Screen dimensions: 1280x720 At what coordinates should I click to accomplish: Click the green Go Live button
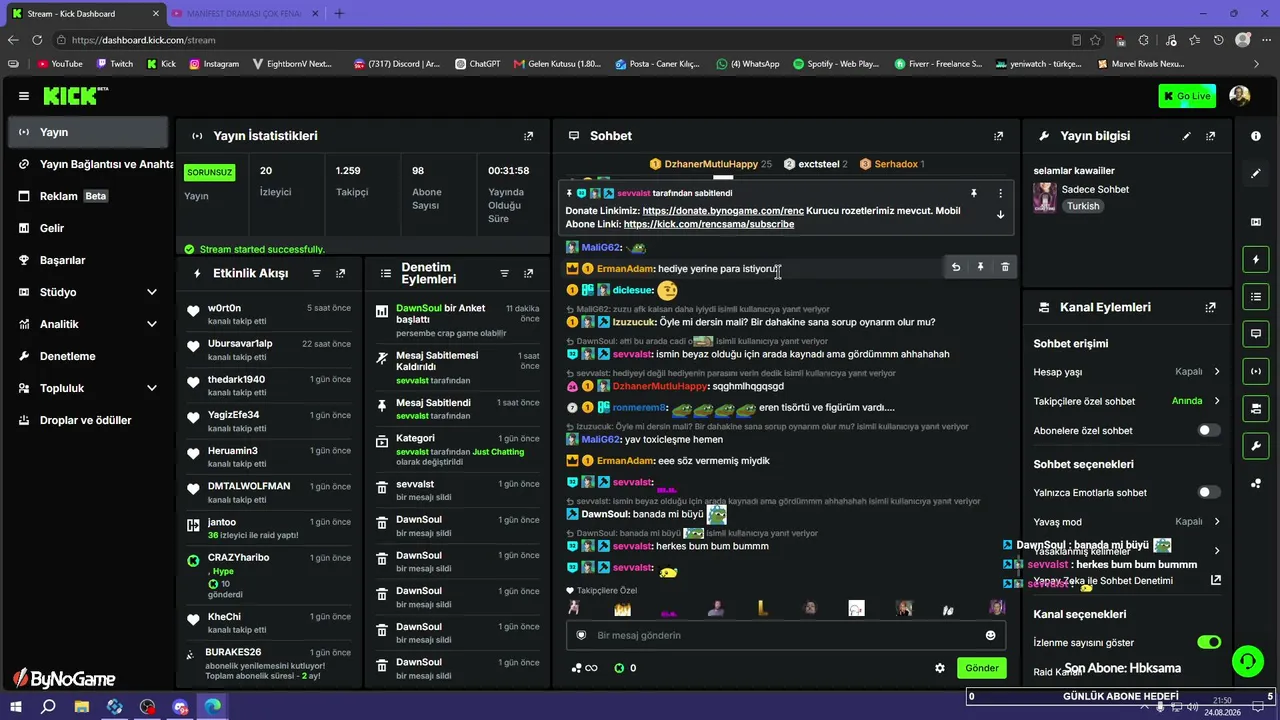pyautogui.click(x=1187, y=96)
